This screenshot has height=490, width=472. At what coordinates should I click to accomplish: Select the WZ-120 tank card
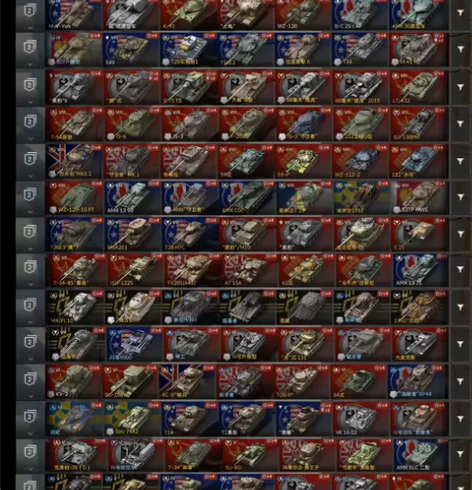pyautogui.click(x=303, y=15)
